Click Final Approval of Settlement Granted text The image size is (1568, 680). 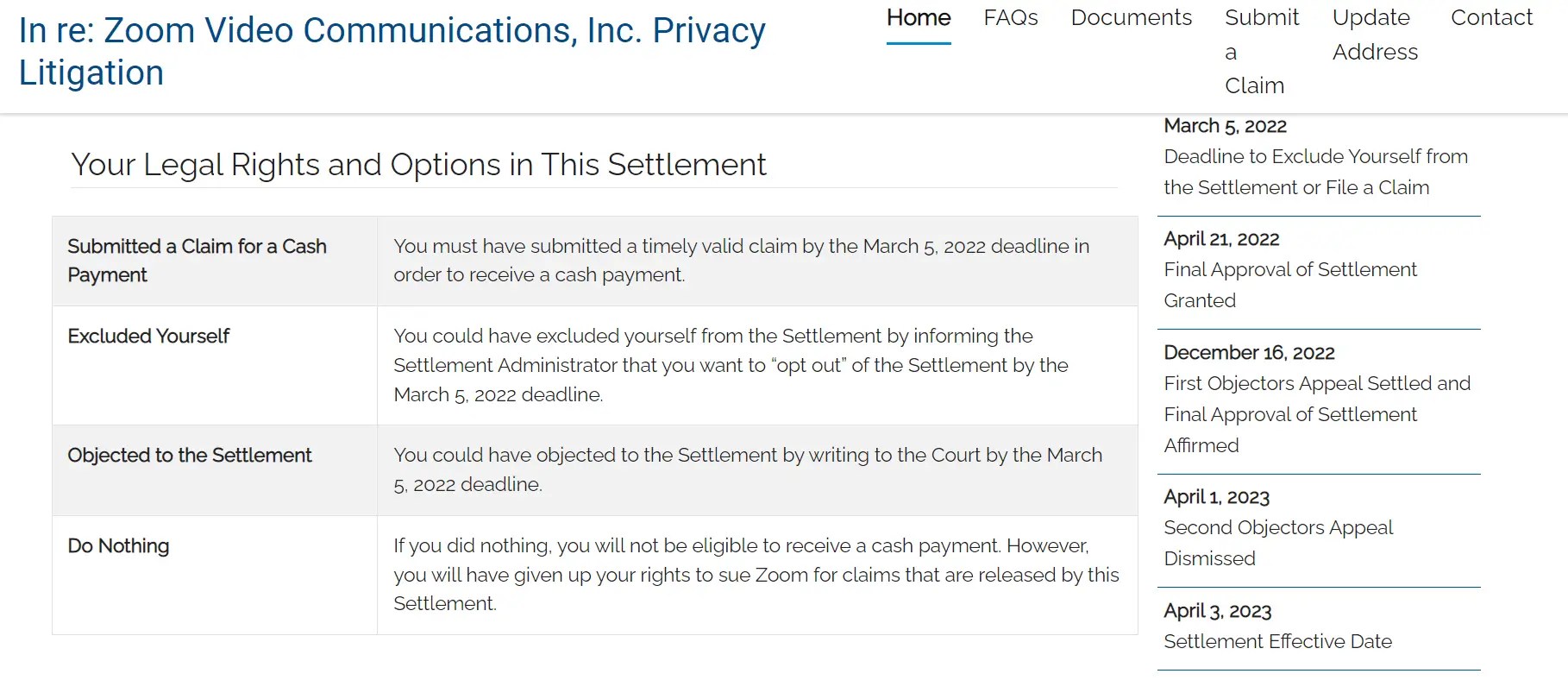(x=1290, y=285)
